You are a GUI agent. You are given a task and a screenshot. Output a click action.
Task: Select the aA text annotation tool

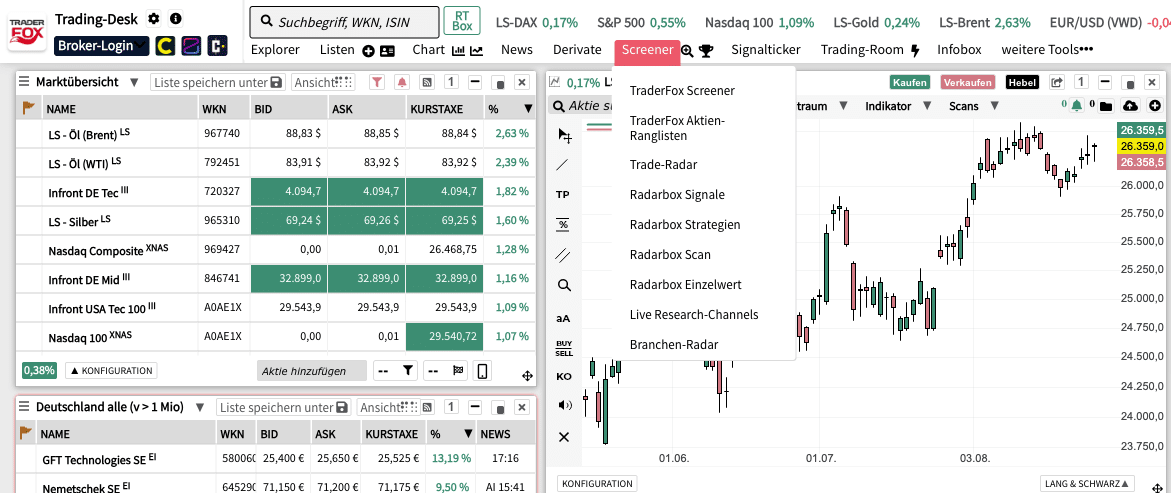click(x=563, y=318)
